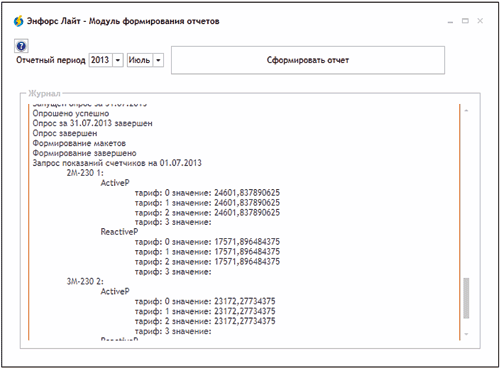The image size is (500, 368).
Task: Click the Энфорс Лайт application logo icon
Action: [x=19, y=21]
